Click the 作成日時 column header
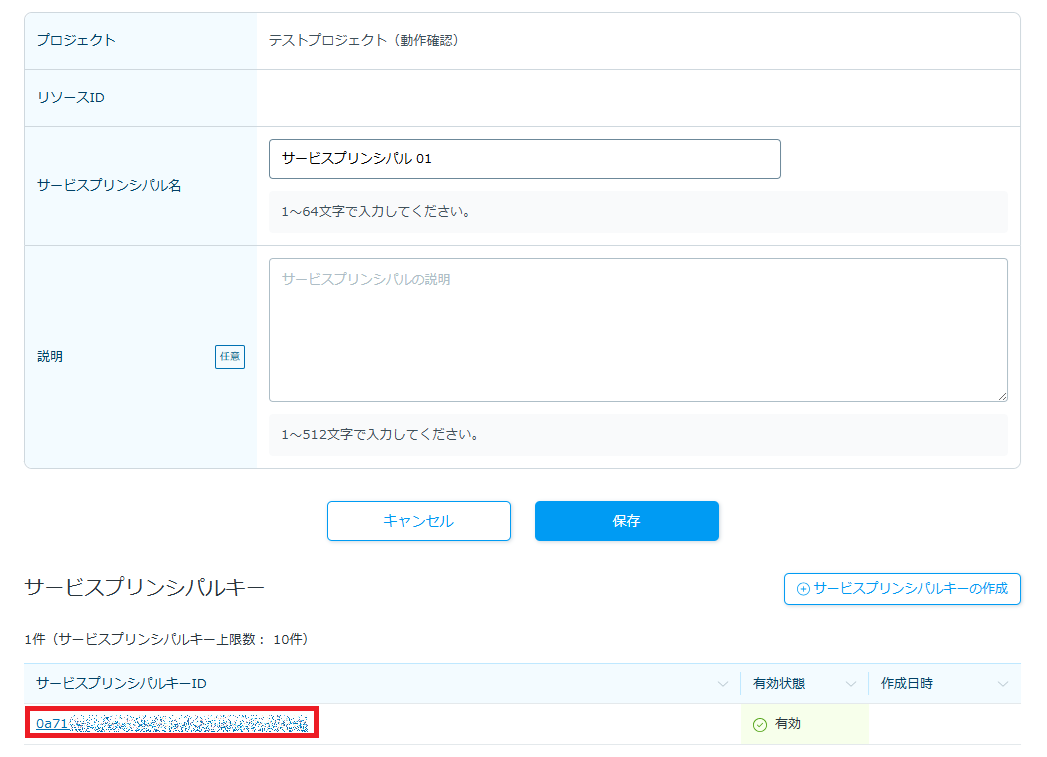 [908, 683]
